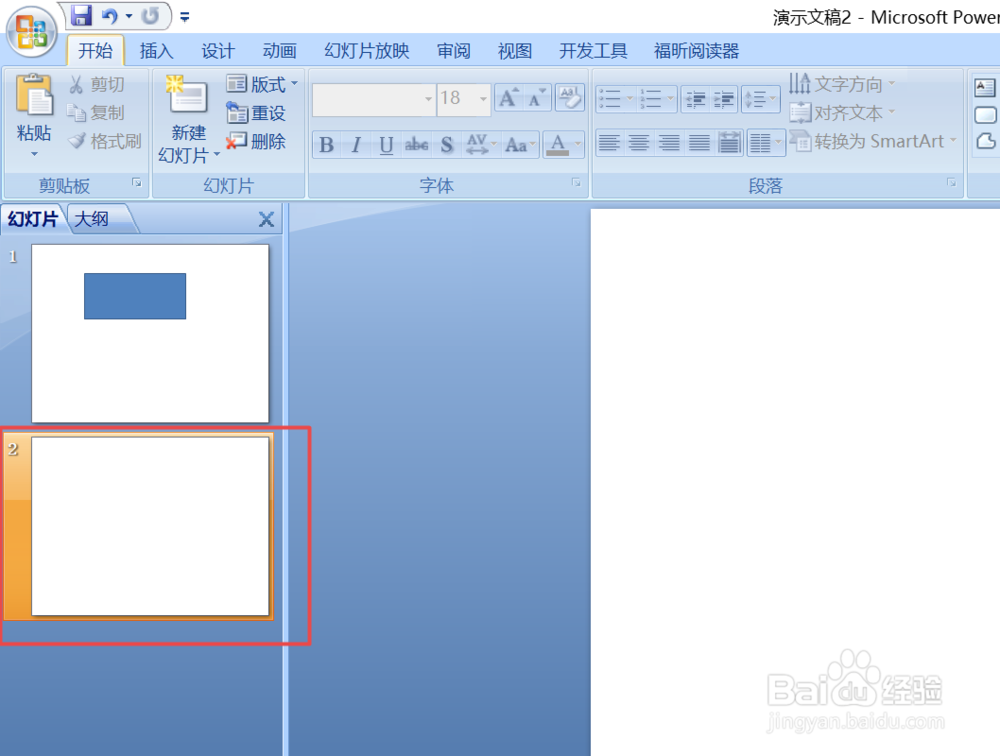Open the 开发工具 tab
This screenshot has width=1000, height=756.
click(593, 50)
